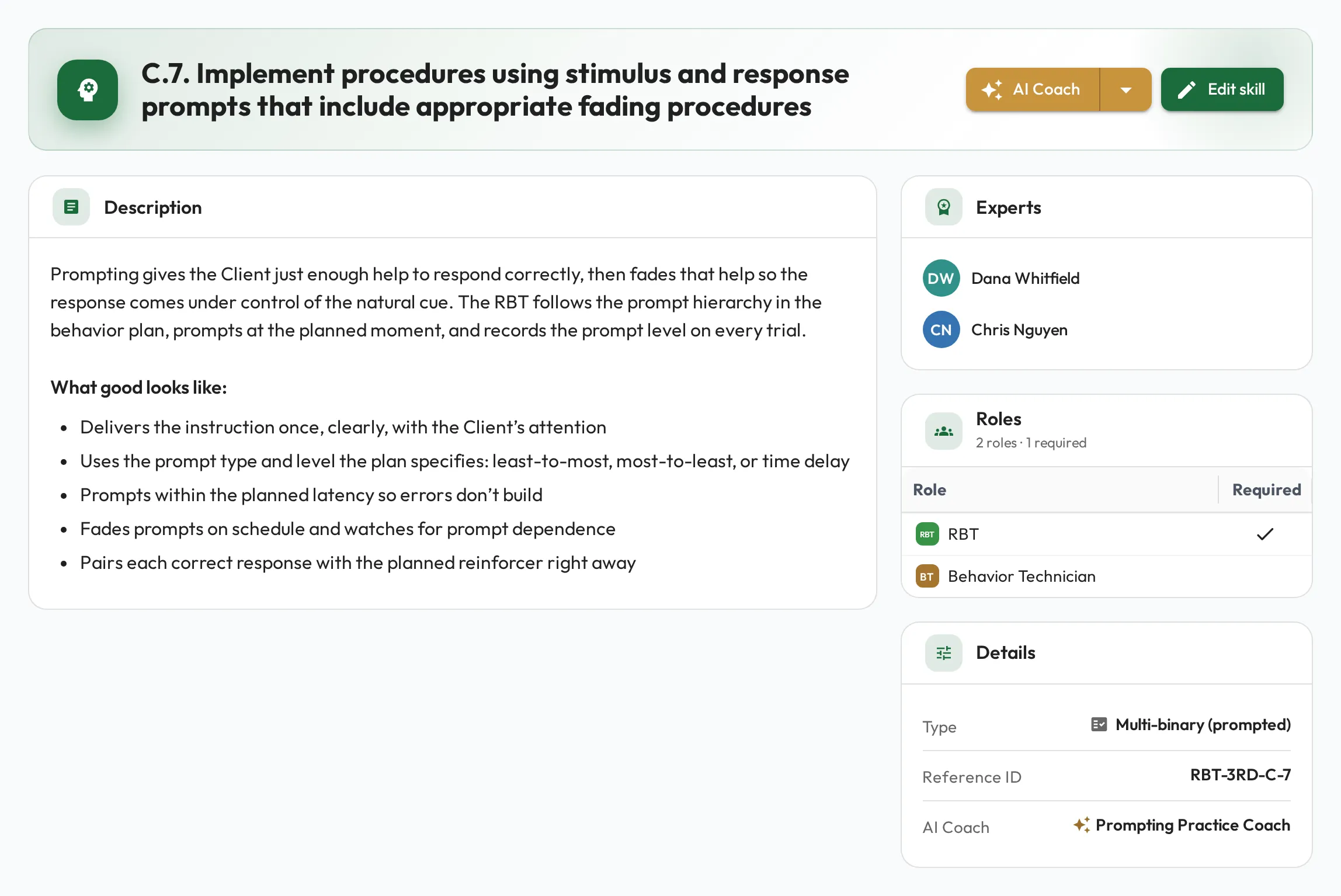
Task: Click the sparkle icon beside Prompting Practice Coach
Action: tap(1082, 825)
